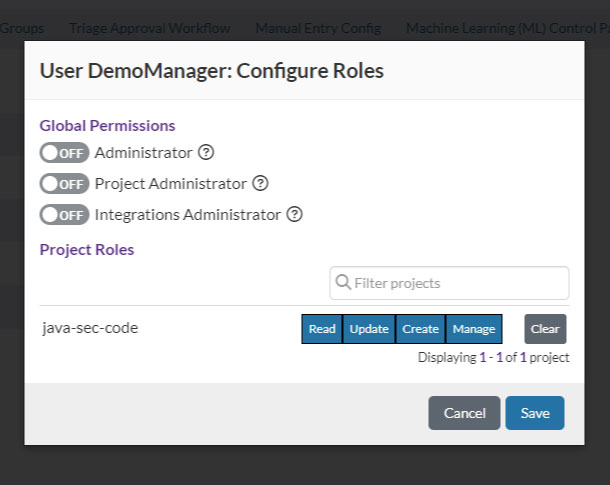Open the Manual Entry Config tab behind the dialog
The width and height of the screenshot is (610, 485).
(x=318, y=28)
